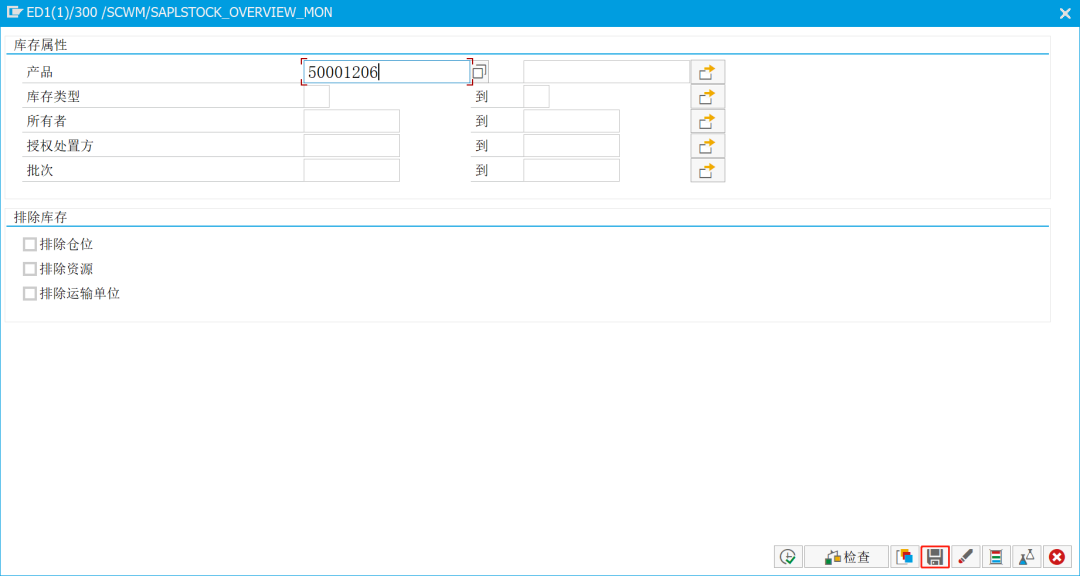Click the red marker/brush icon

[966, 557]
